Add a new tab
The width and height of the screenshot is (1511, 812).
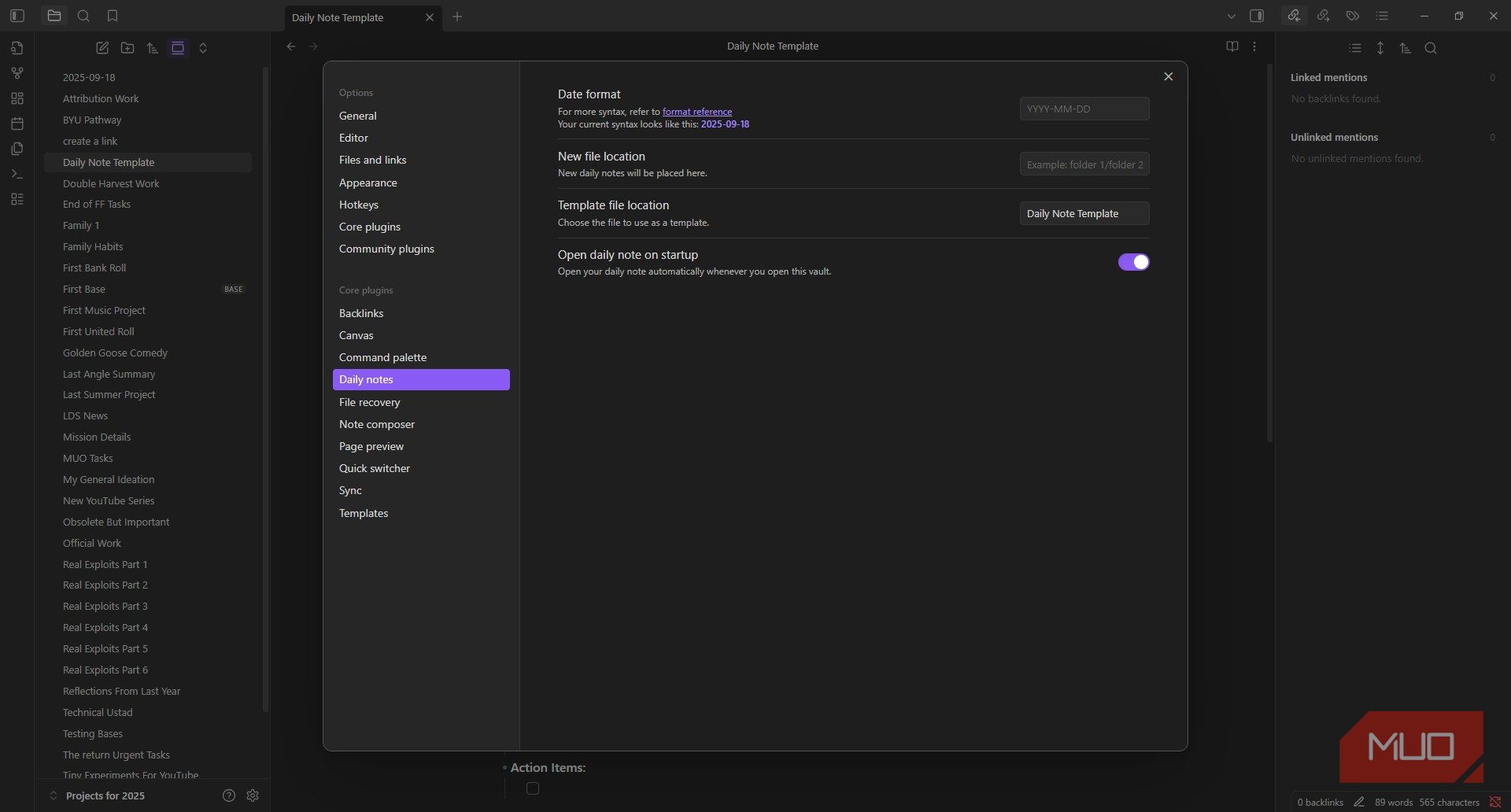[x=457, y=17]
